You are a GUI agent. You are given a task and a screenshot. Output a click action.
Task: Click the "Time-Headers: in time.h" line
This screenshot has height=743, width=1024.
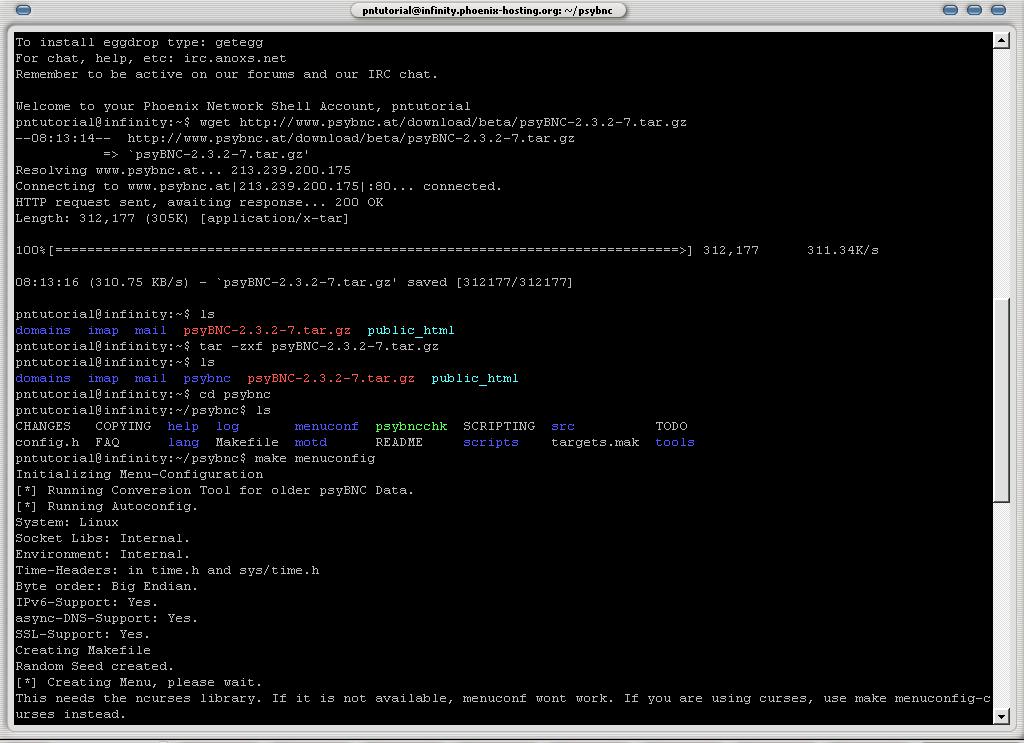coord(167,571)
